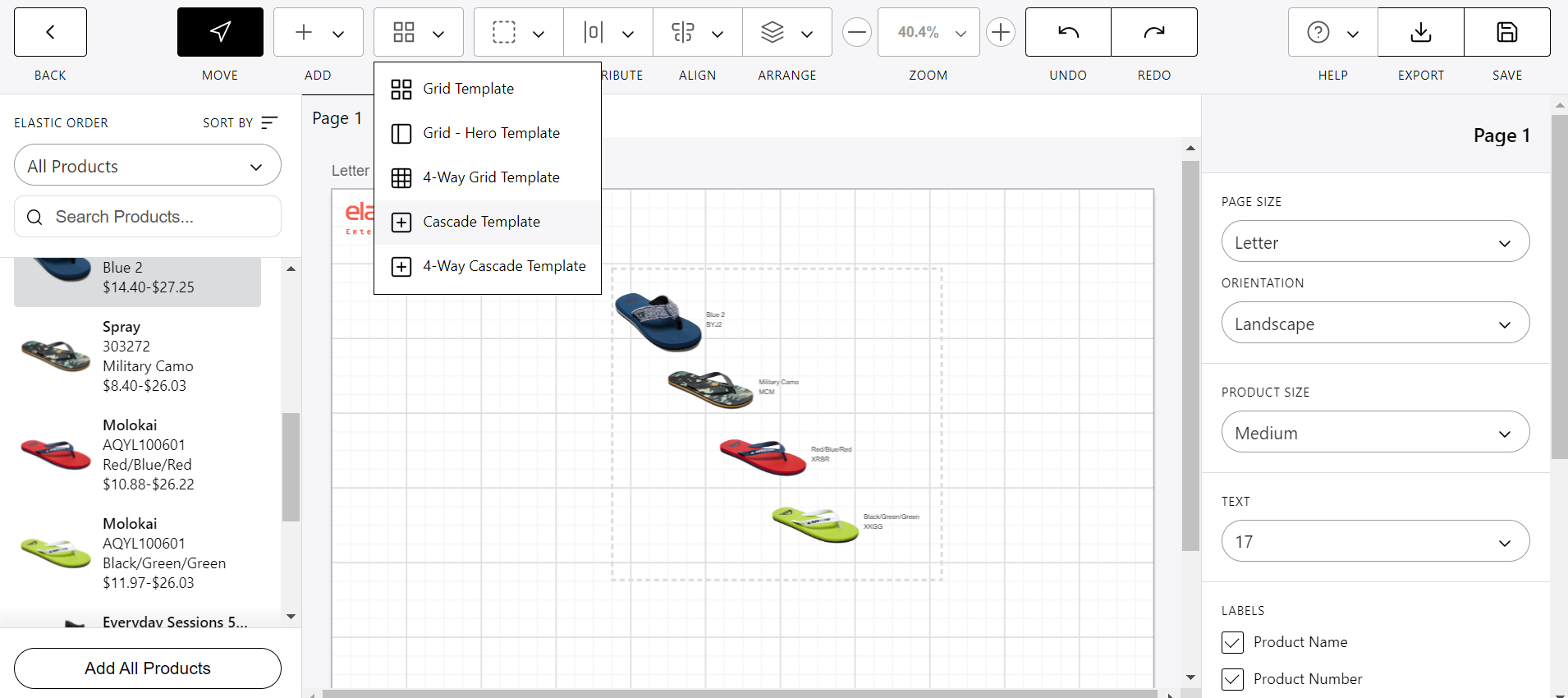Click the Export download icon
The height and width of the screenshot is (698, 1568).
pos(1420,32)
